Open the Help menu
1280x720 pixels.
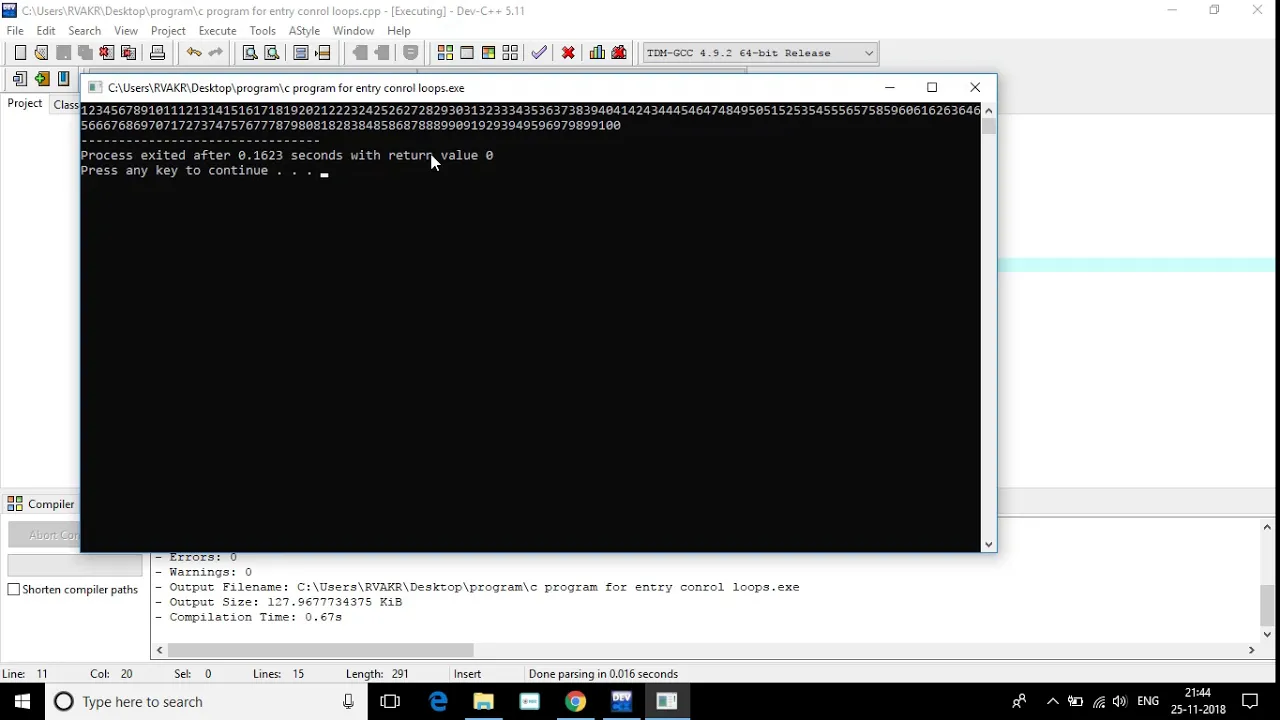click(399, 31)
